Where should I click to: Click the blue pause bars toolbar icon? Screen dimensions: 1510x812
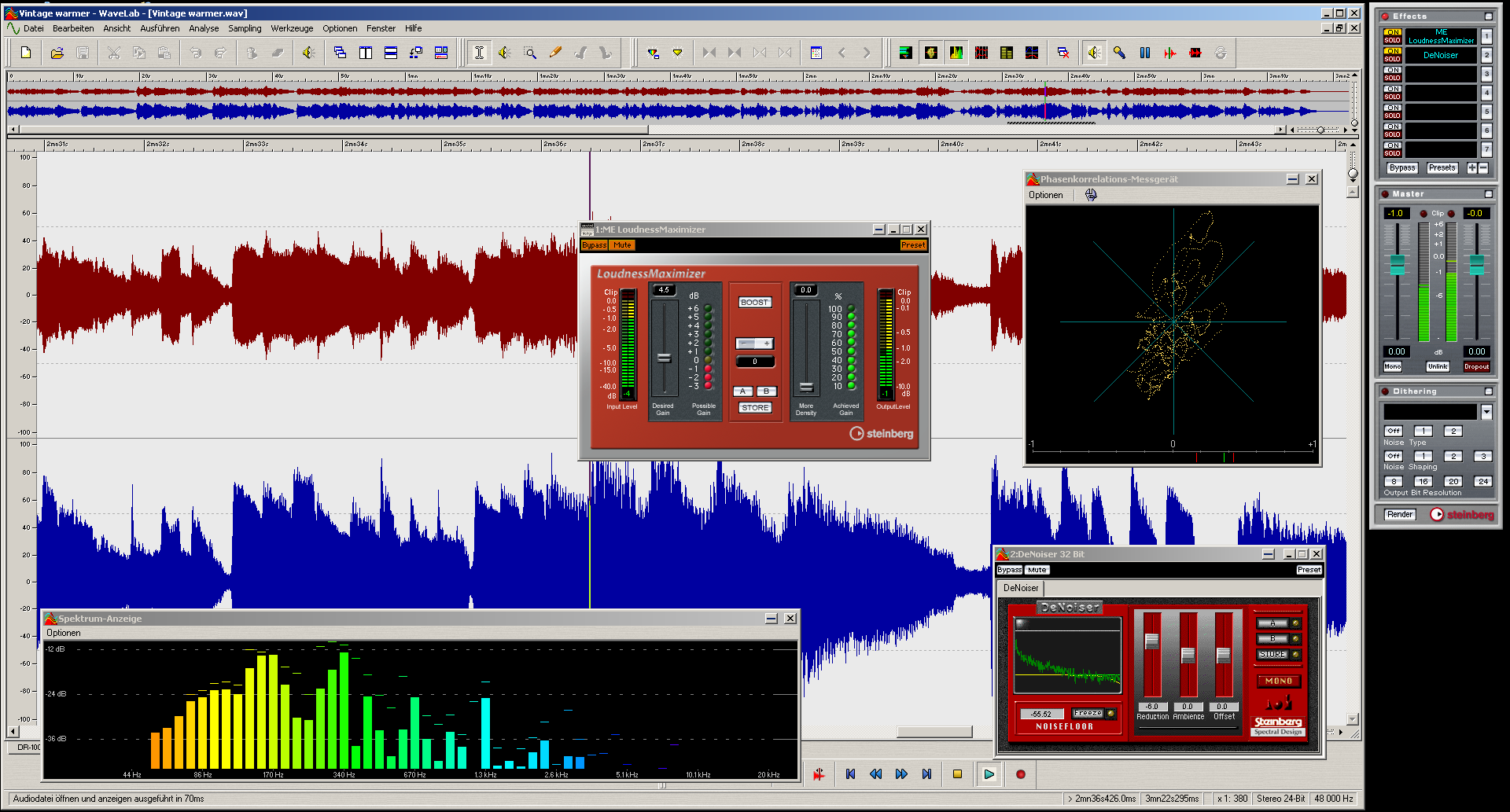click(1145, 53)
